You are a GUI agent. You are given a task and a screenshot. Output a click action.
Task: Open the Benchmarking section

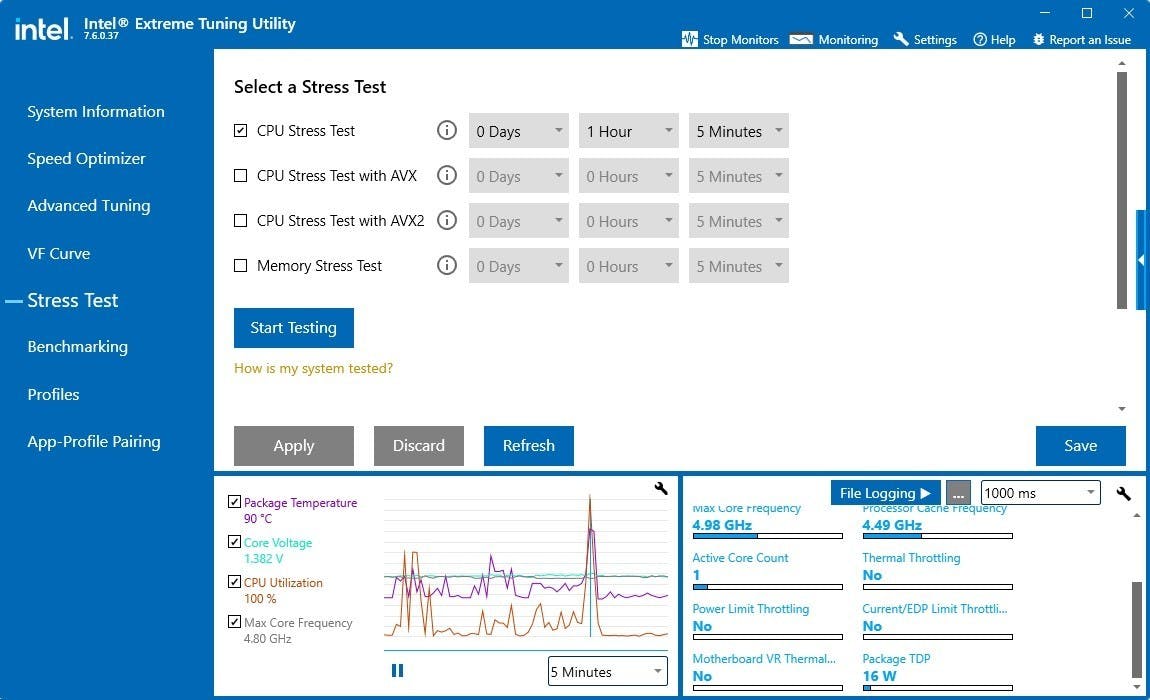pos(78,347)
